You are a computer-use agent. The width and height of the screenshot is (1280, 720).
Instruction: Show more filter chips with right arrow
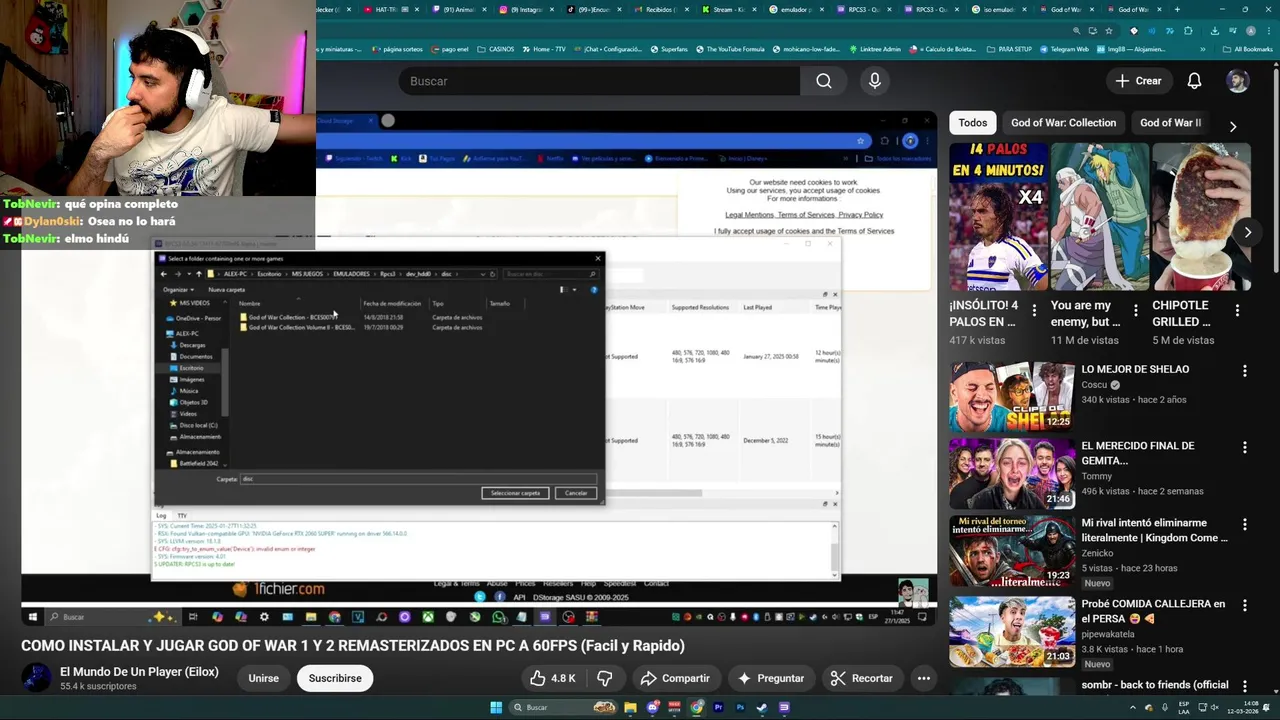(x=1232, y=126)
